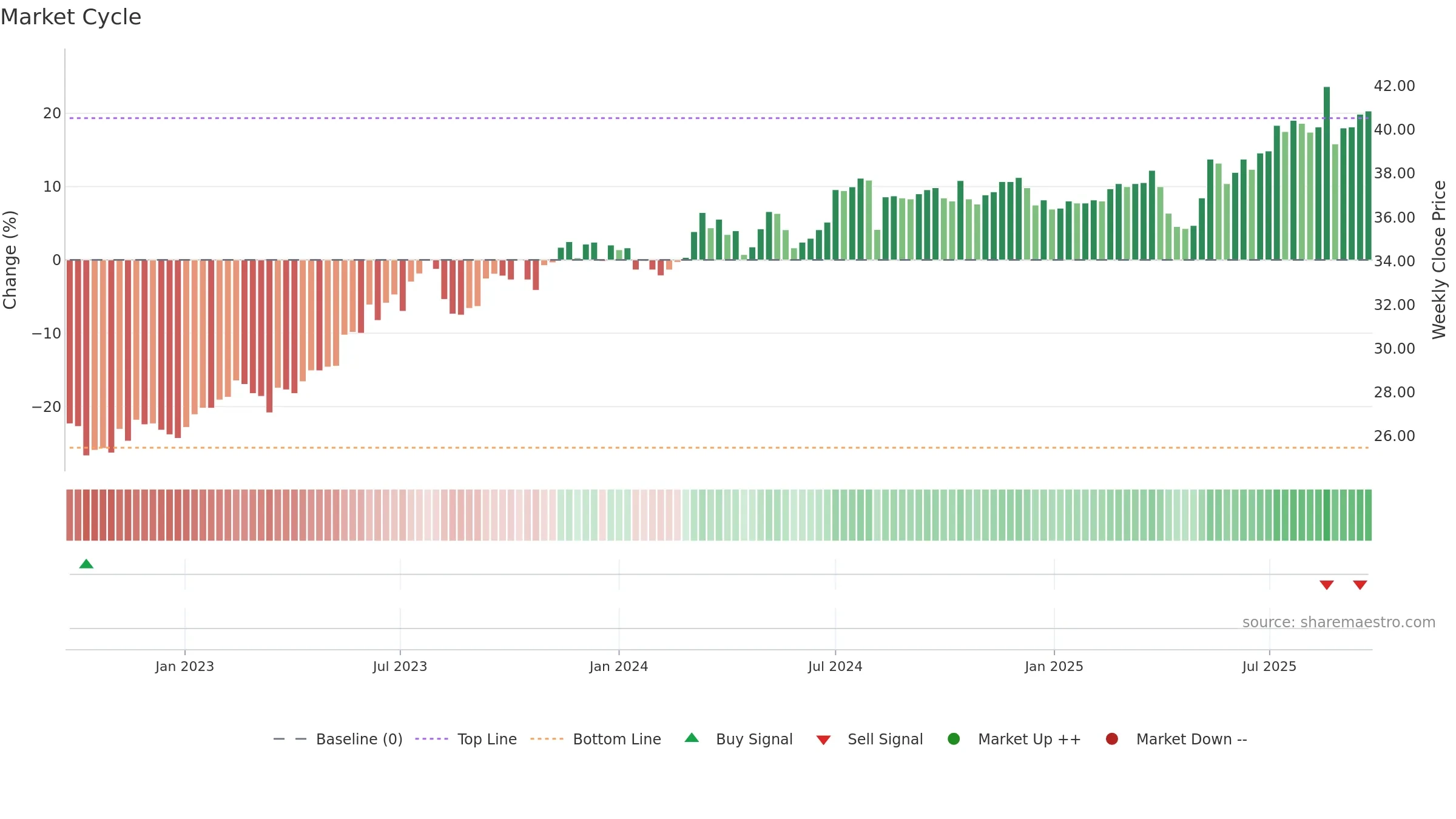Image resolution: width=1456 pixels, height=819 pixels.
Task: Click the −20 change axis label
Action: (46, 406)
